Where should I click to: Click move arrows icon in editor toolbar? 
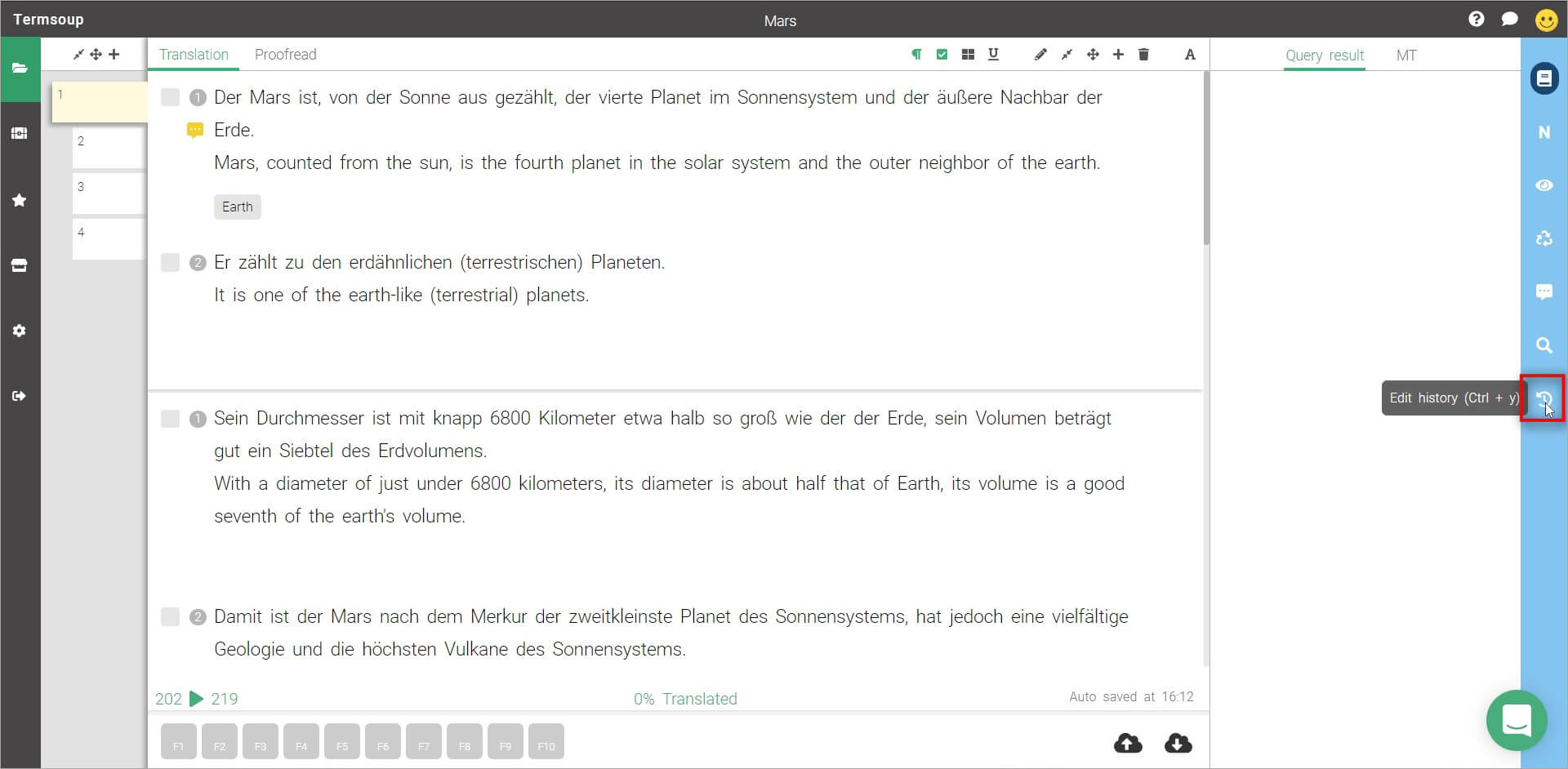(1093, 55)
